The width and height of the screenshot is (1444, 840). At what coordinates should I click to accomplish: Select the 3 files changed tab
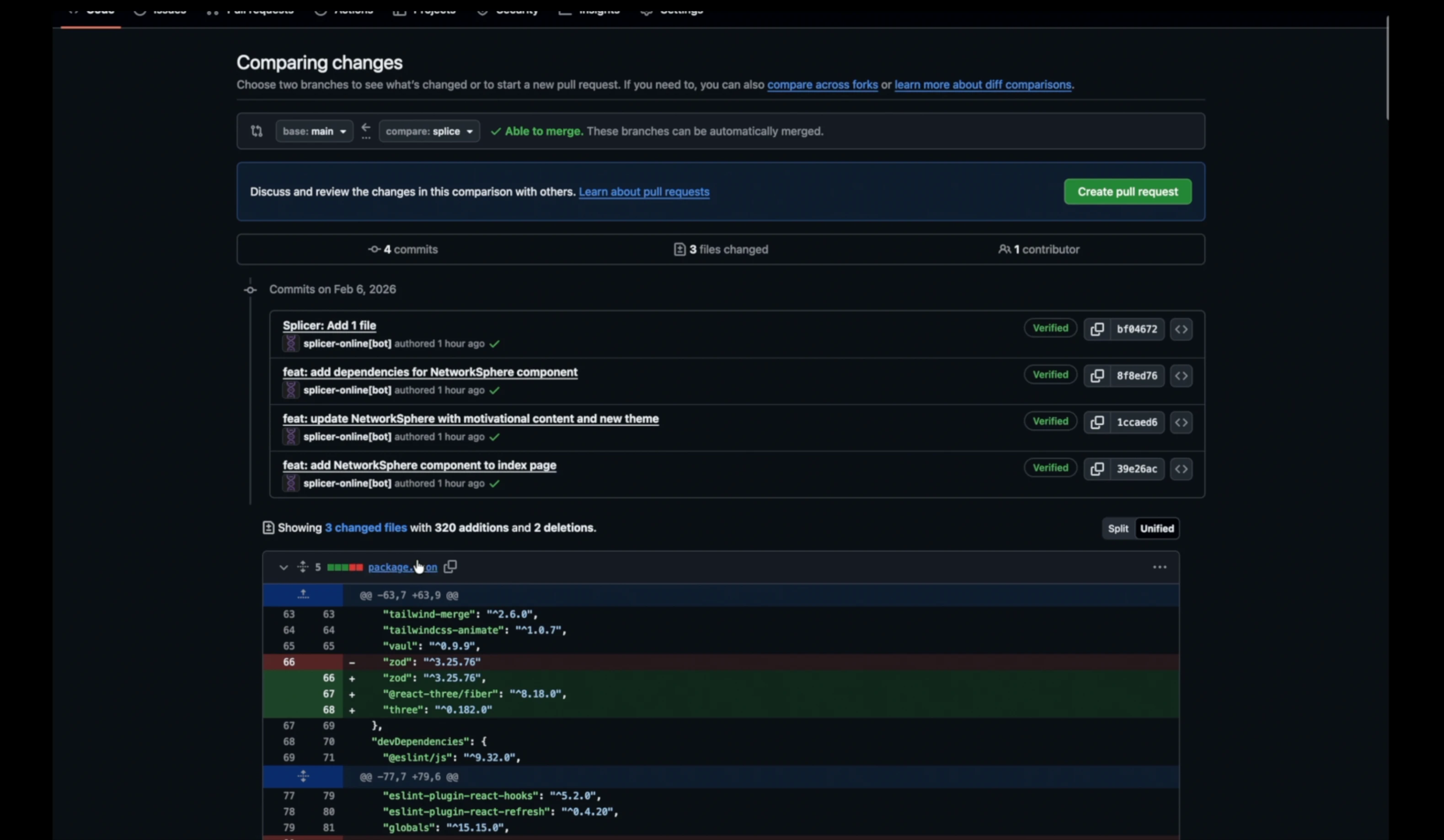tap(721, 250)
